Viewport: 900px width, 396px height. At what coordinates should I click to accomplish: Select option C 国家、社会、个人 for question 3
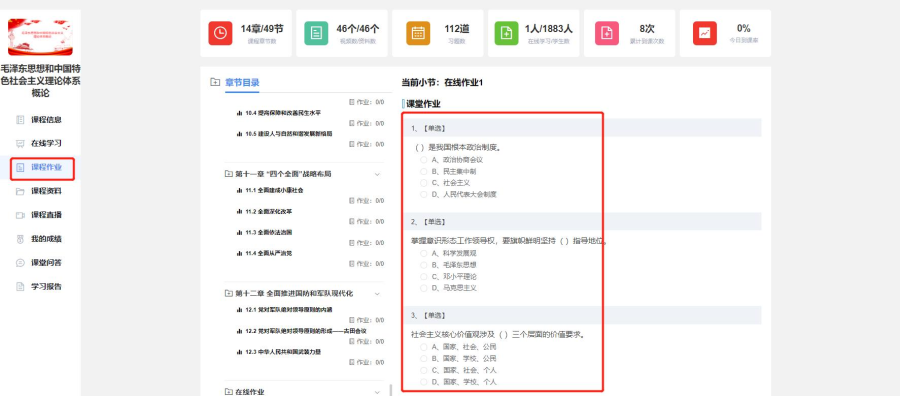424,370
